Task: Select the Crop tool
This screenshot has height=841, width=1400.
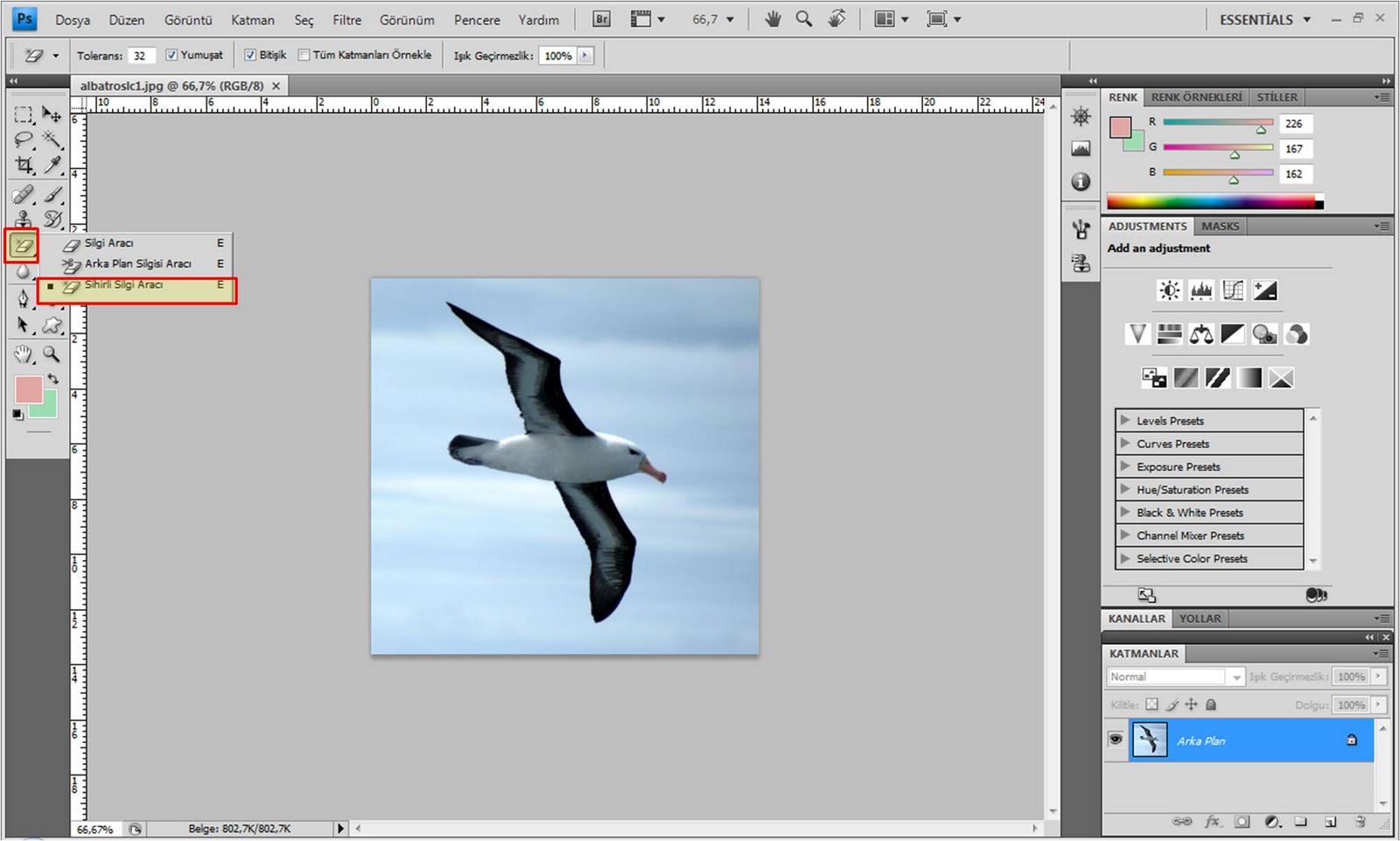Action: 24,165
